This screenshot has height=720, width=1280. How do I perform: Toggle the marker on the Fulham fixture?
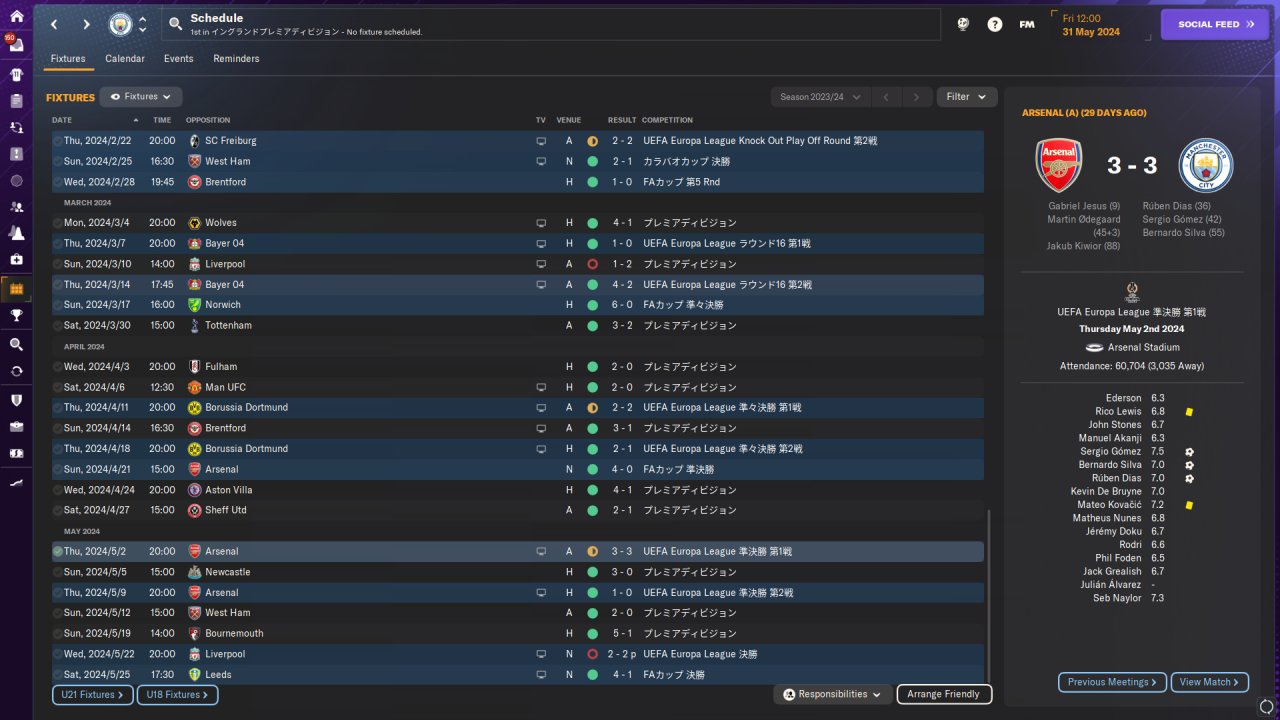tap(57, 367)
